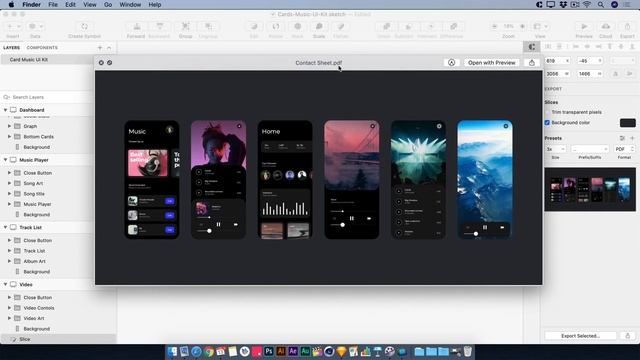Image resolution: width=640 pixels, height=360 pixels.
Task: Collapse the pages list chevron
Action: click(109, 48)
